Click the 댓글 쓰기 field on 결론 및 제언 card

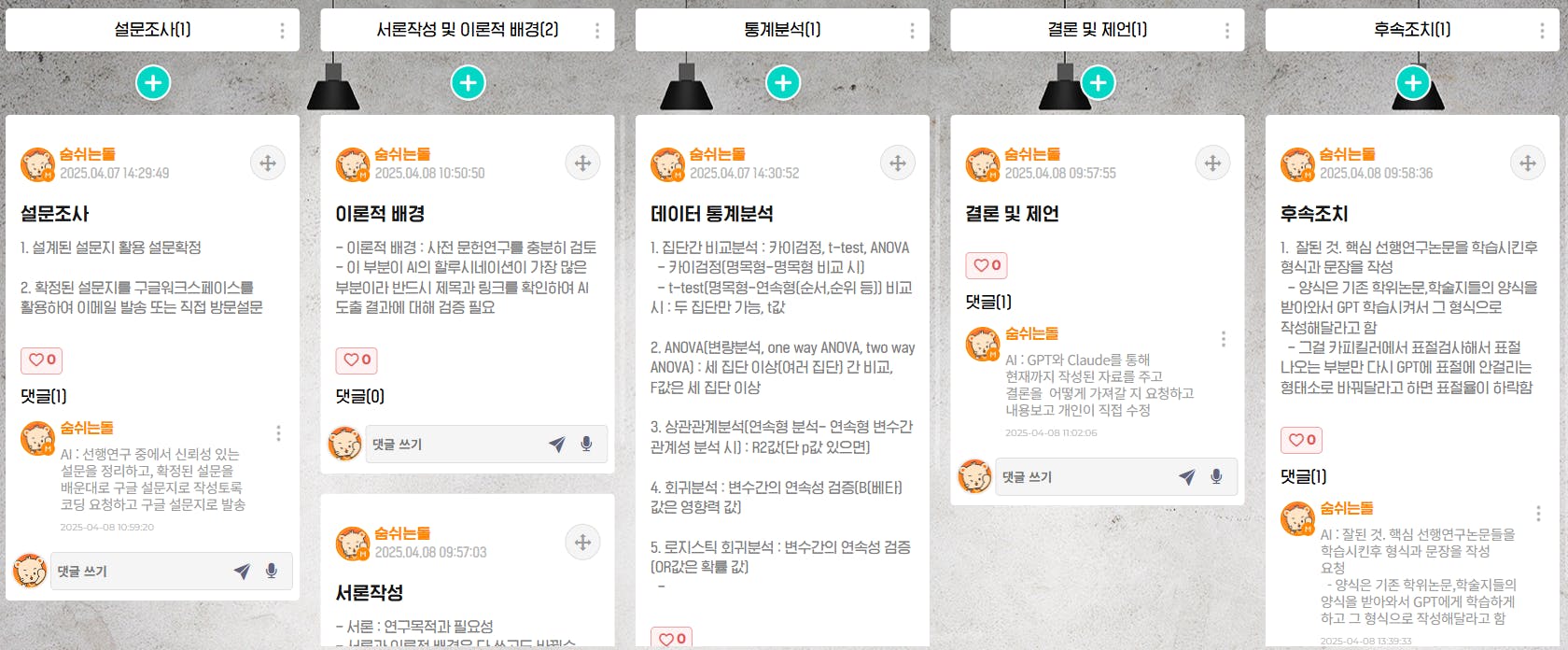(1083, 477)
